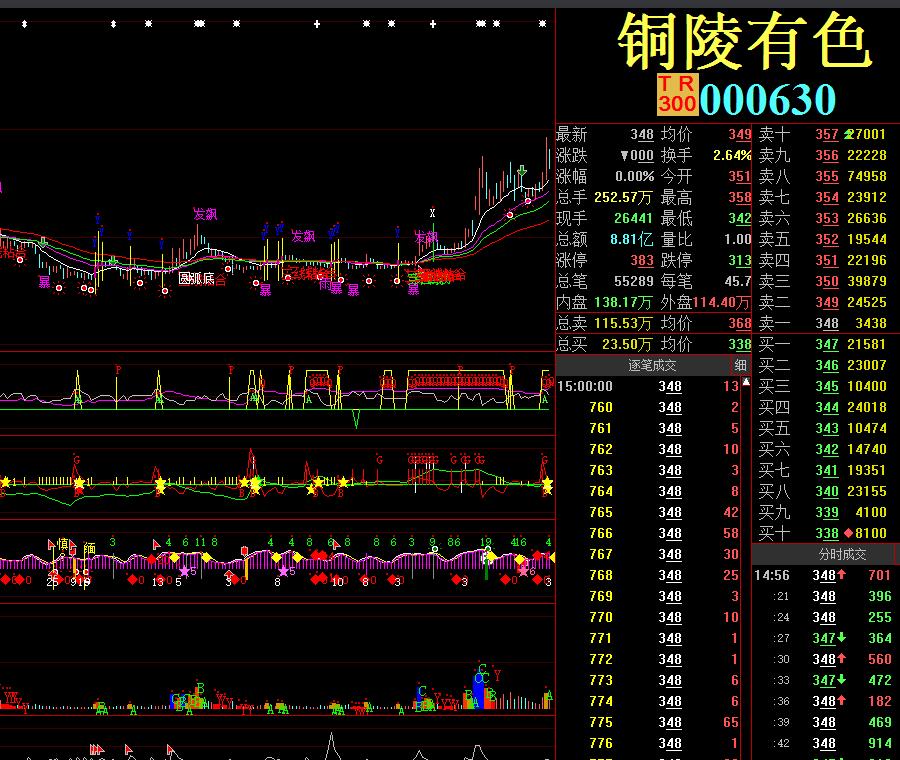Select the 最高 value 358
This screenshot has width=900, height=760.
tap(740, 197)
